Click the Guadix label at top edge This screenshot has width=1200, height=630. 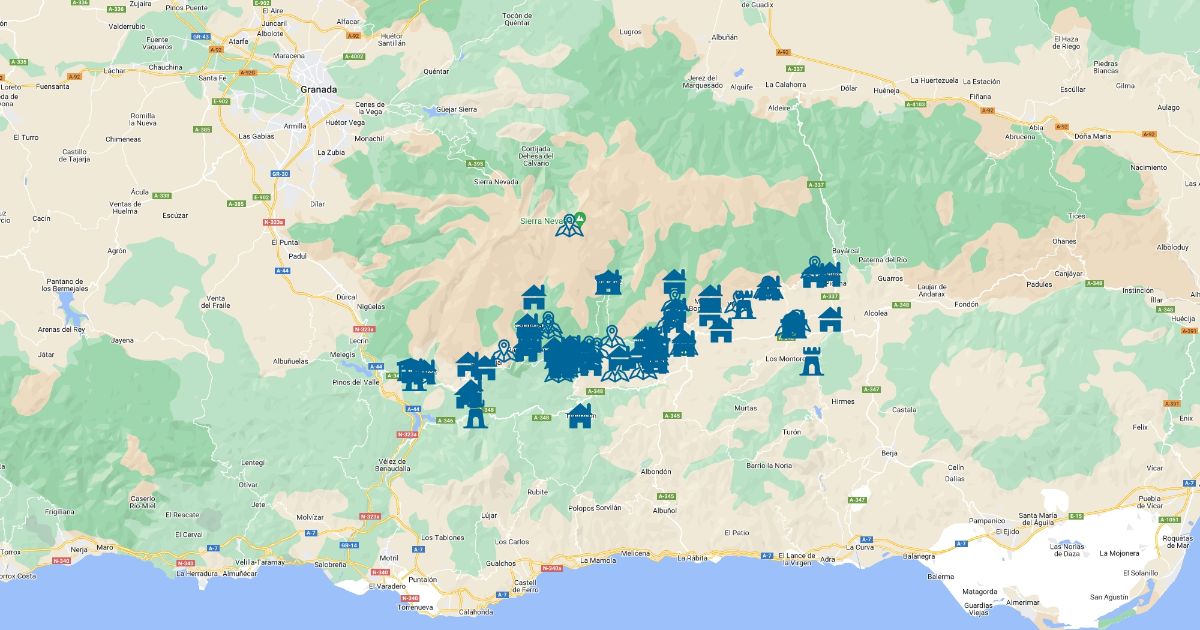click(x=758, y=4)
